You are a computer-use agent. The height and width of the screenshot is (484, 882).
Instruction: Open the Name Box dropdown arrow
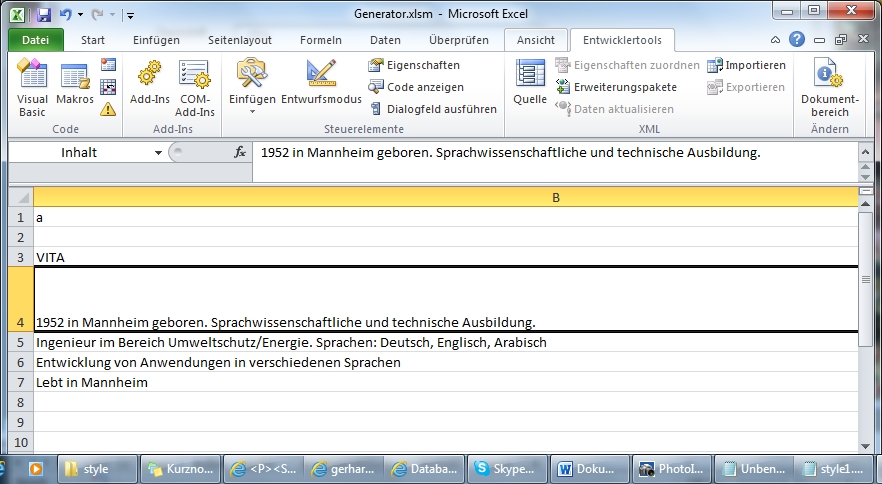[x=158, y=153]
